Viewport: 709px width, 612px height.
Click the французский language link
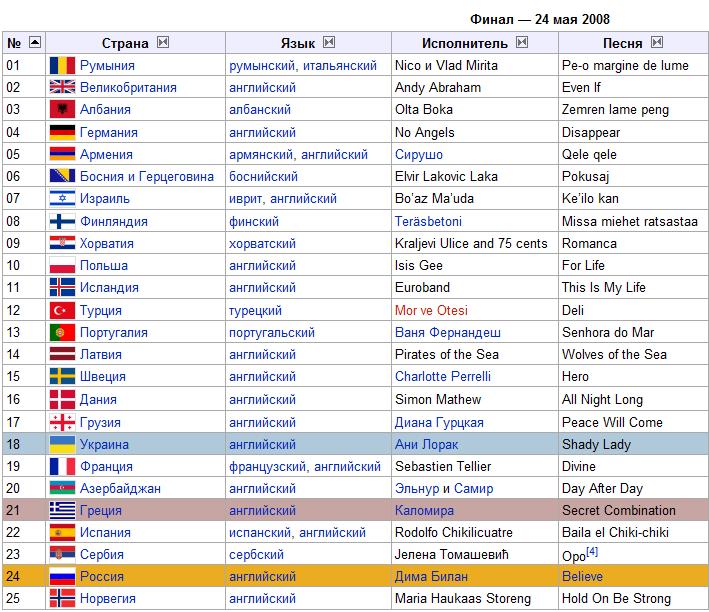coord(268,466)
